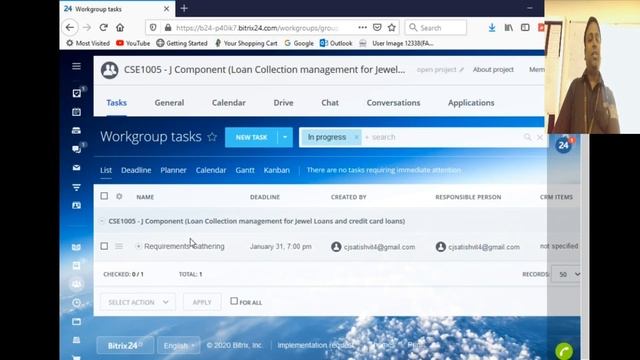Open the funnel icon in left sidebar
This screenshot has width=640, height=360.
[76, 187]
